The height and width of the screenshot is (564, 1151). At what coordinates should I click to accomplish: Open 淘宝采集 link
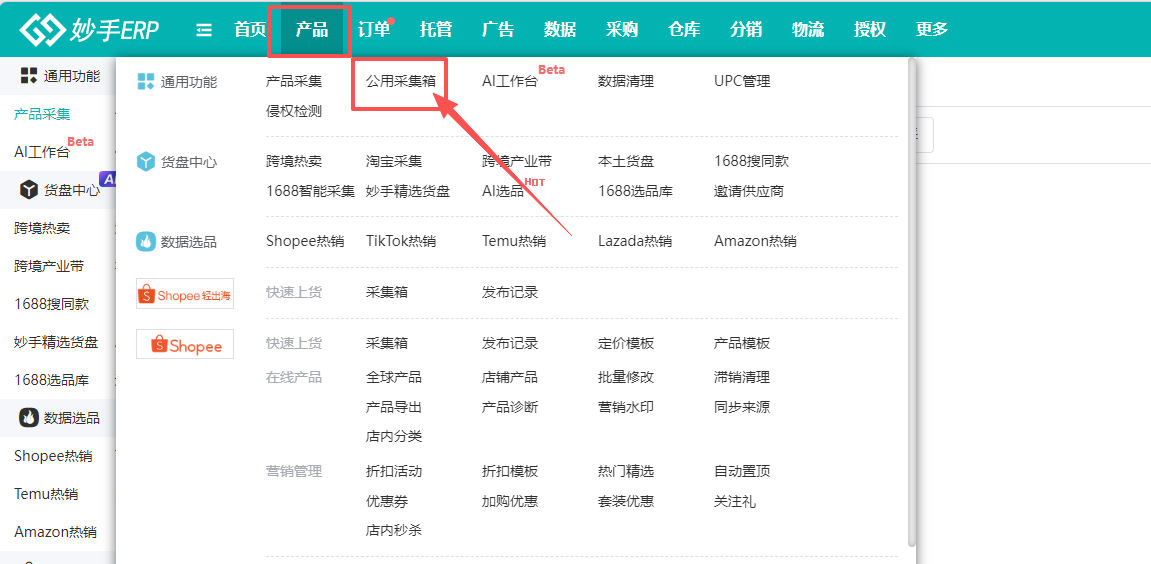pos(394,162)
